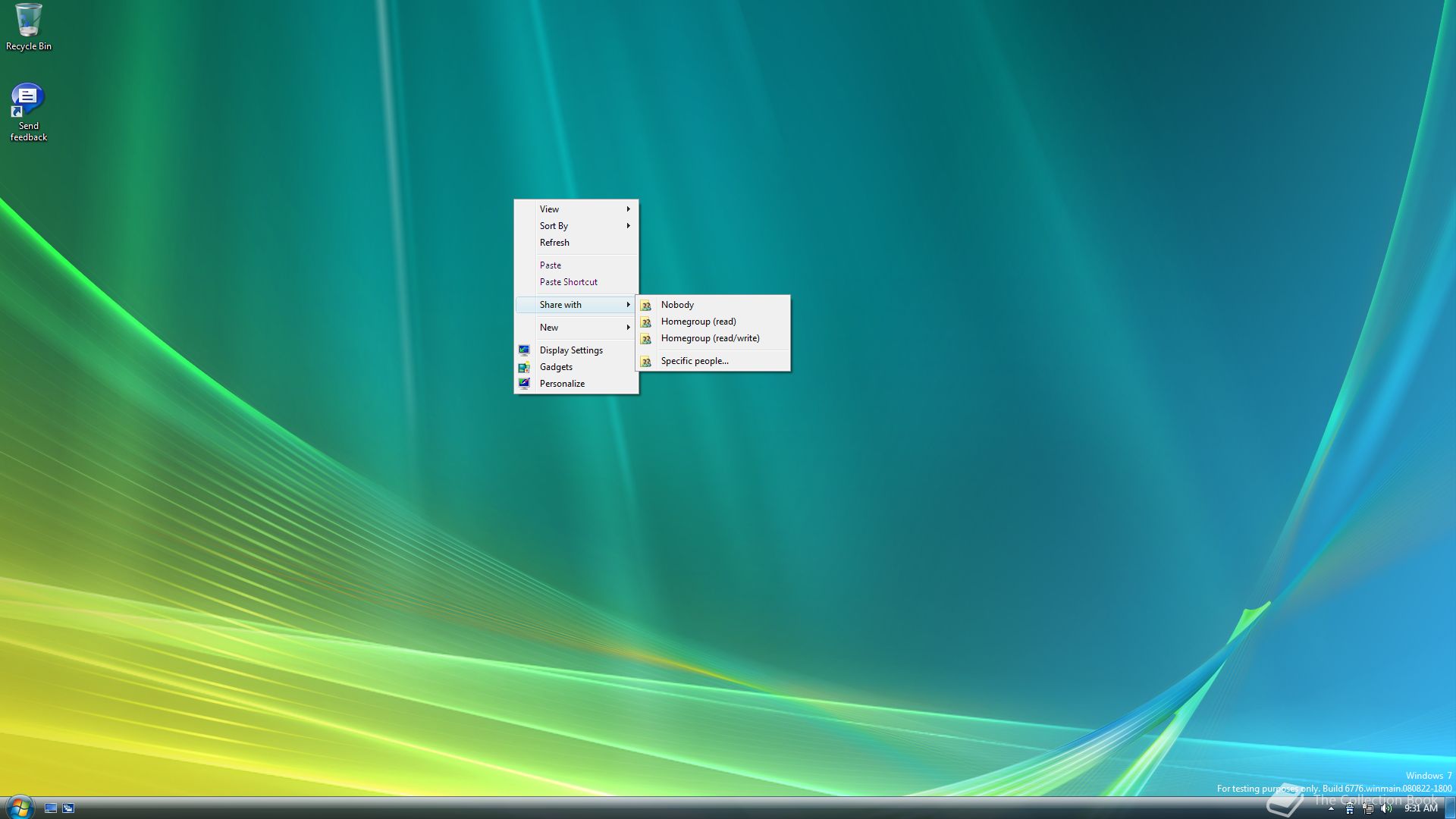
Task: Click the icon next to Homegroup (read/write)
Action: point(646,339)
